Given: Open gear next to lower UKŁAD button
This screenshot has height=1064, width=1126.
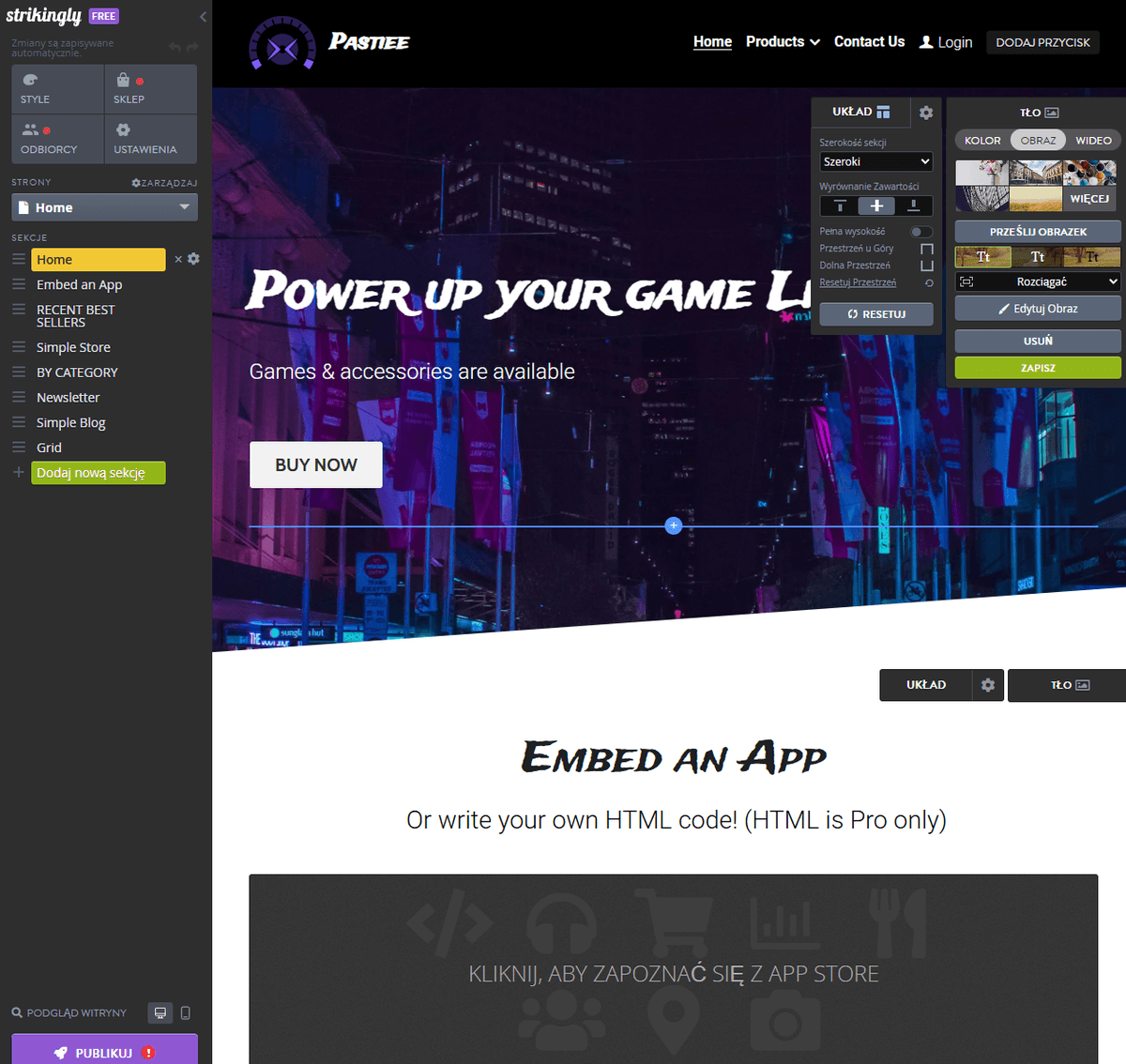Looking at the screenshot, I should click(x=988, y=685).
